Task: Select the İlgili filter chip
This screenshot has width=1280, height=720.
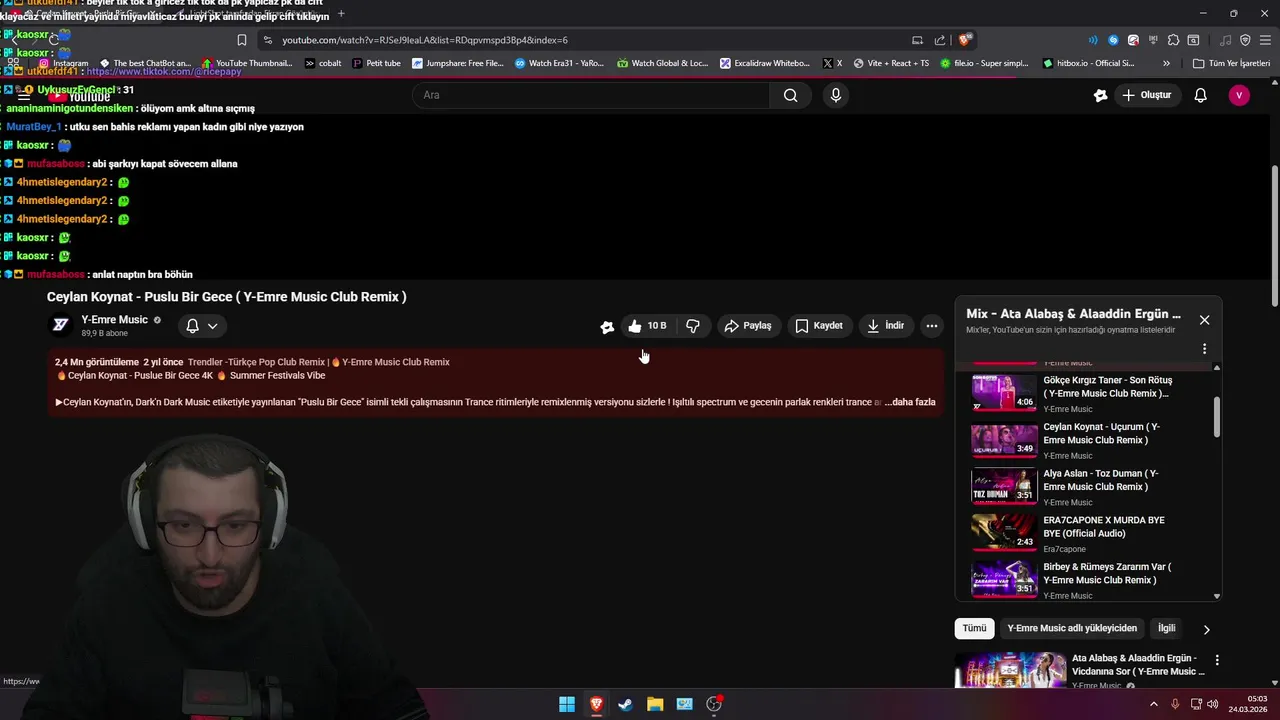Action: tap(1166, 628)
